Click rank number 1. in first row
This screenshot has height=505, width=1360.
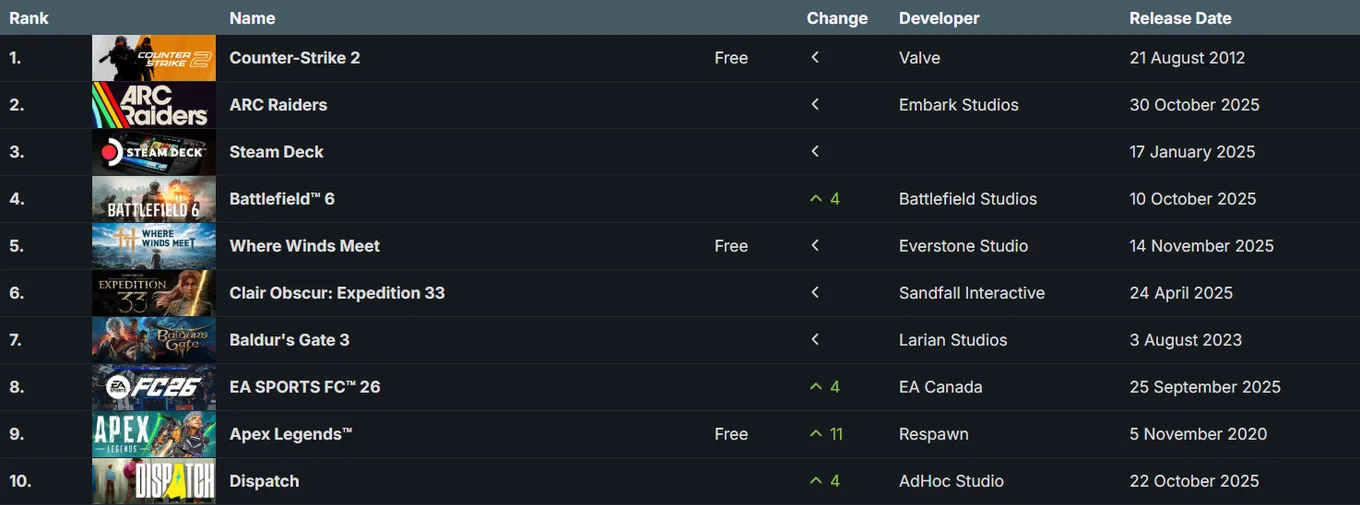[15, 58]
